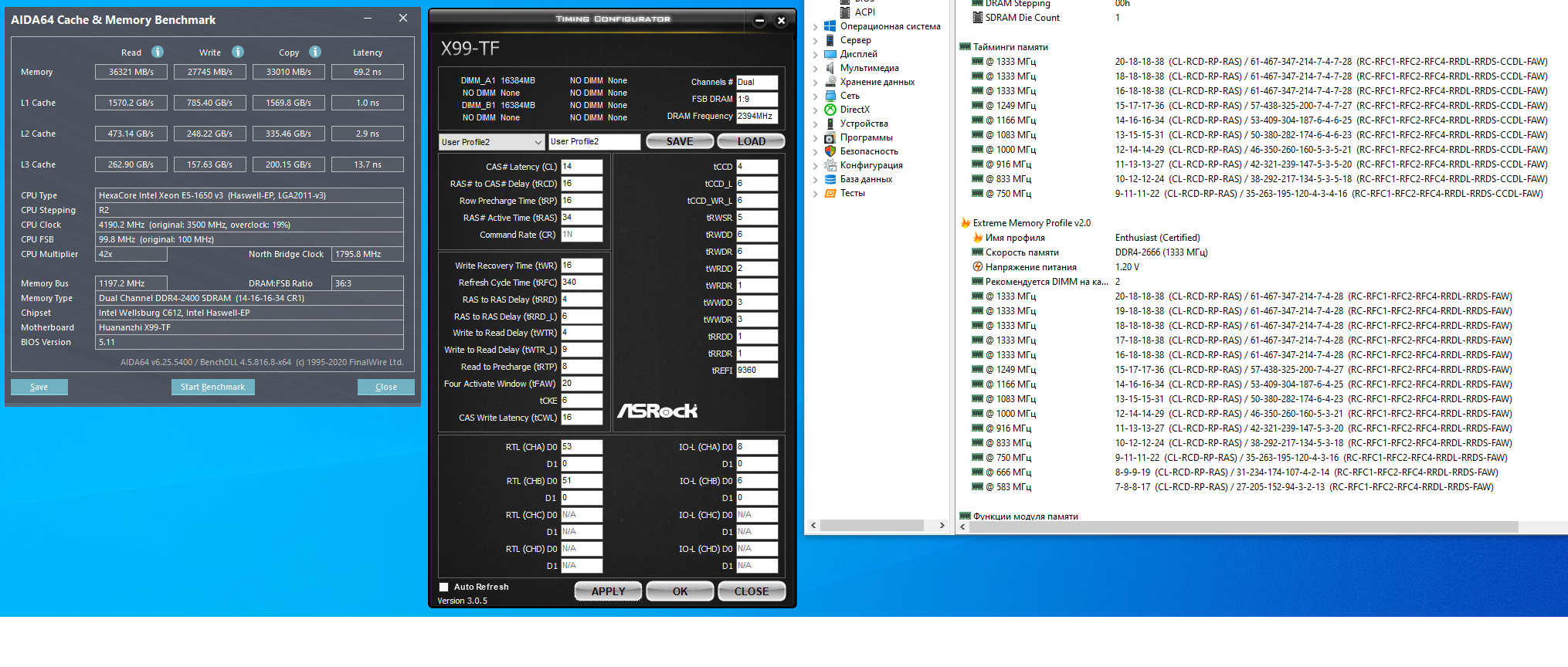Click the LOAD profile button
Screen dimensions: 1568x667
[x=751, y=141]
